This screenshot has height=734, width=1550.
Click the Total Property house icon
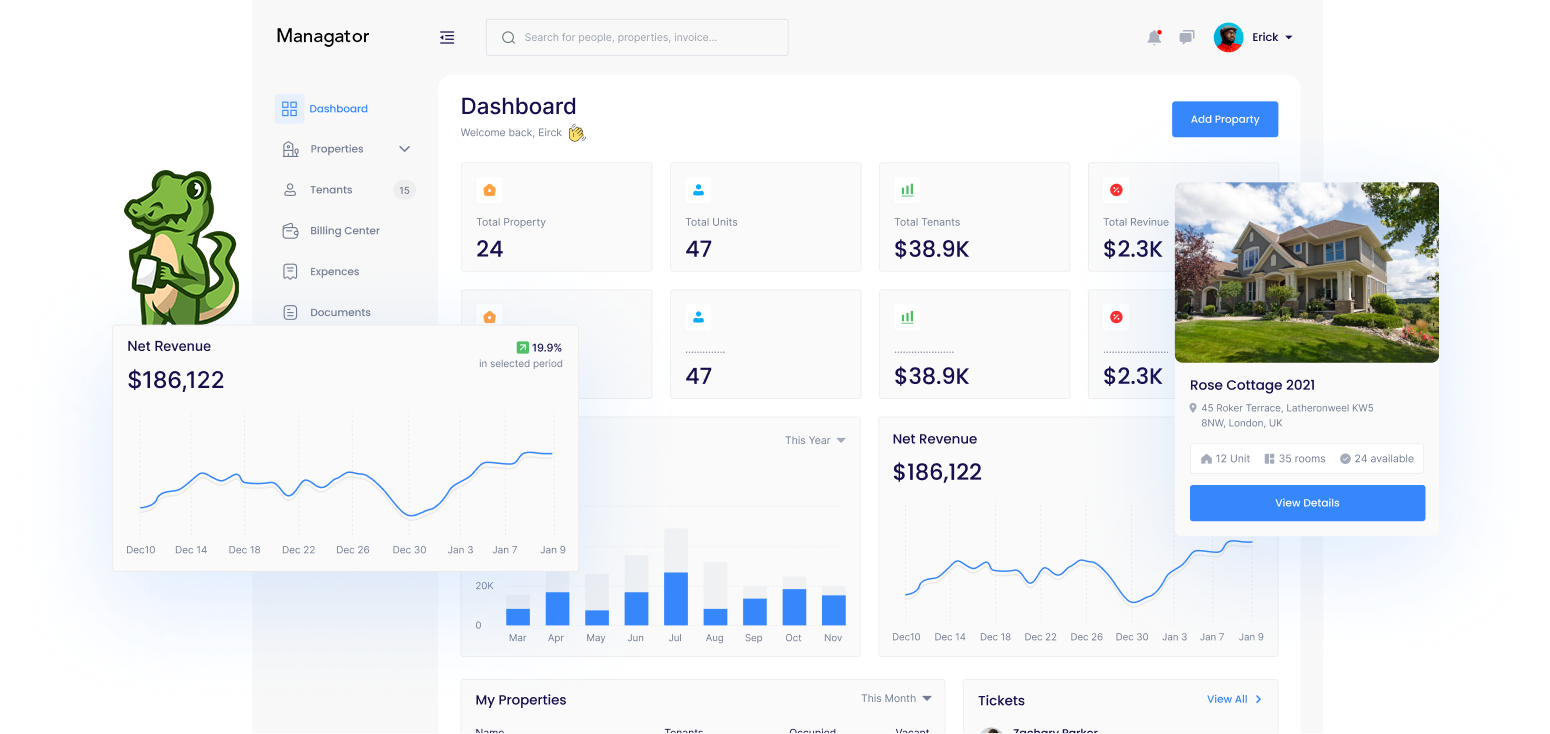pos(489,190)
